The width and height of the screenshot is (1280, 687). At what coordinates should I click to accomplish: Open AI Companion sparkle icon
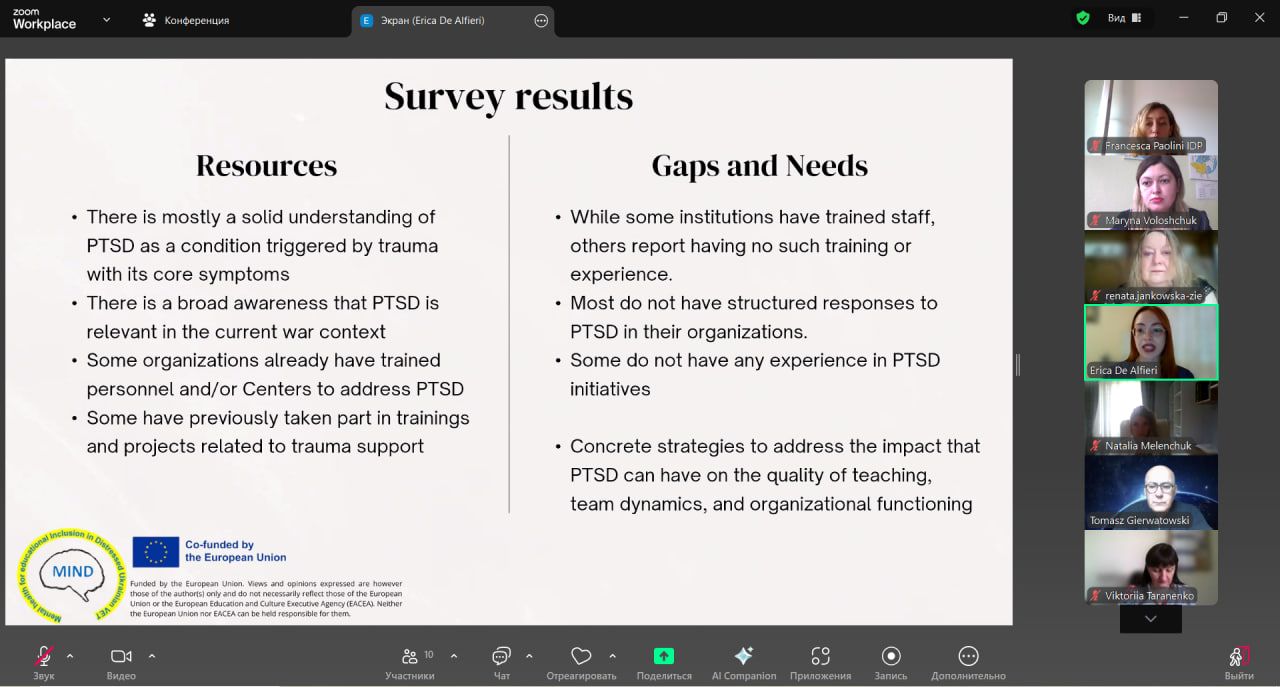tap(744, 656)
